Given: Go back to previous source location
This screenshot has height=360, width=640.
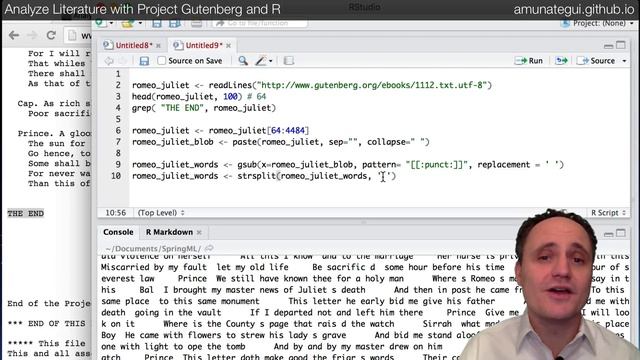Looking at the screenshot, I should pyautogui.click(x=109, y=61).
